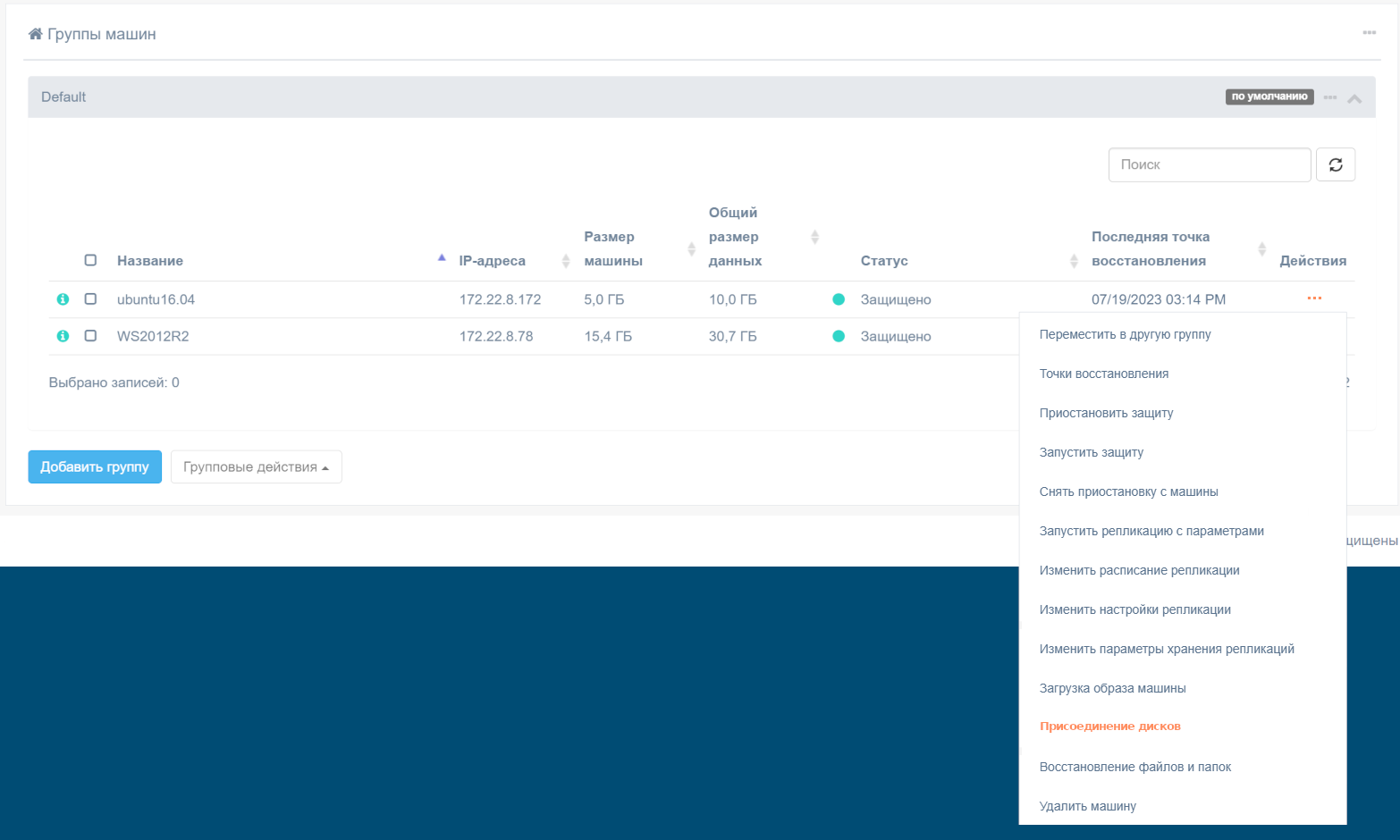Select Точки восстановления menu entry
This screenshot has width=1400, height=840.
(1104, 374)
